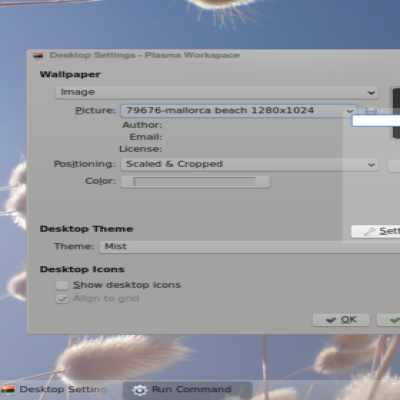This screenshot has height=400, width=400.
Task: Click the green checkmark Apply button
Action: coord(389,320)
